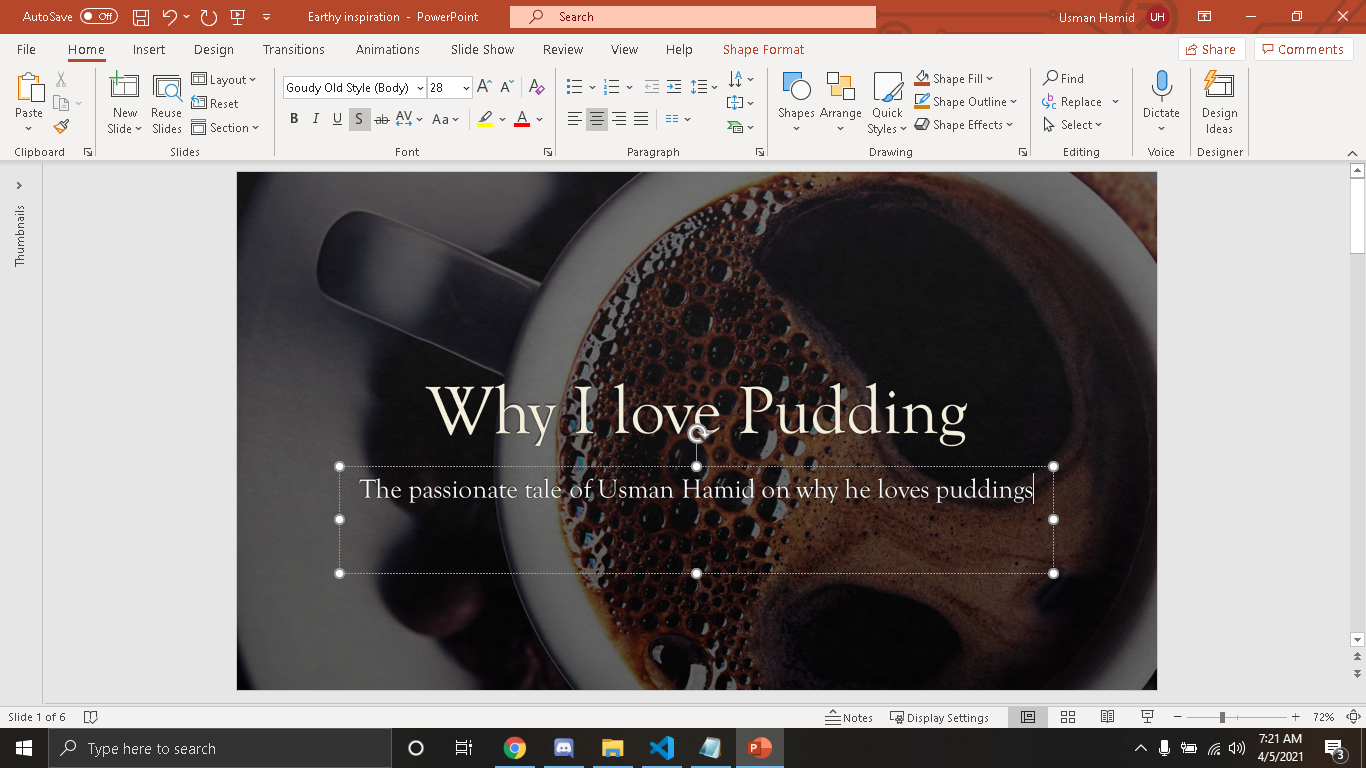The height and width of the screenshot is (768, 1366).
Task: Expand the Shape Fill dropdown
Action: [x=990, y=79]
